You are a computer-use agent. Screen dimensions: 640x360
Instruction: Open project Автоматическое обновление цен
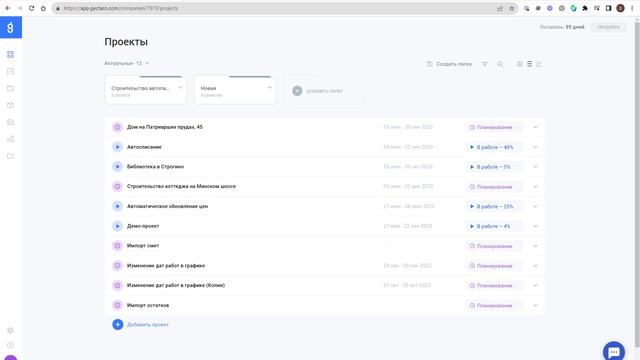click(167, 206)
